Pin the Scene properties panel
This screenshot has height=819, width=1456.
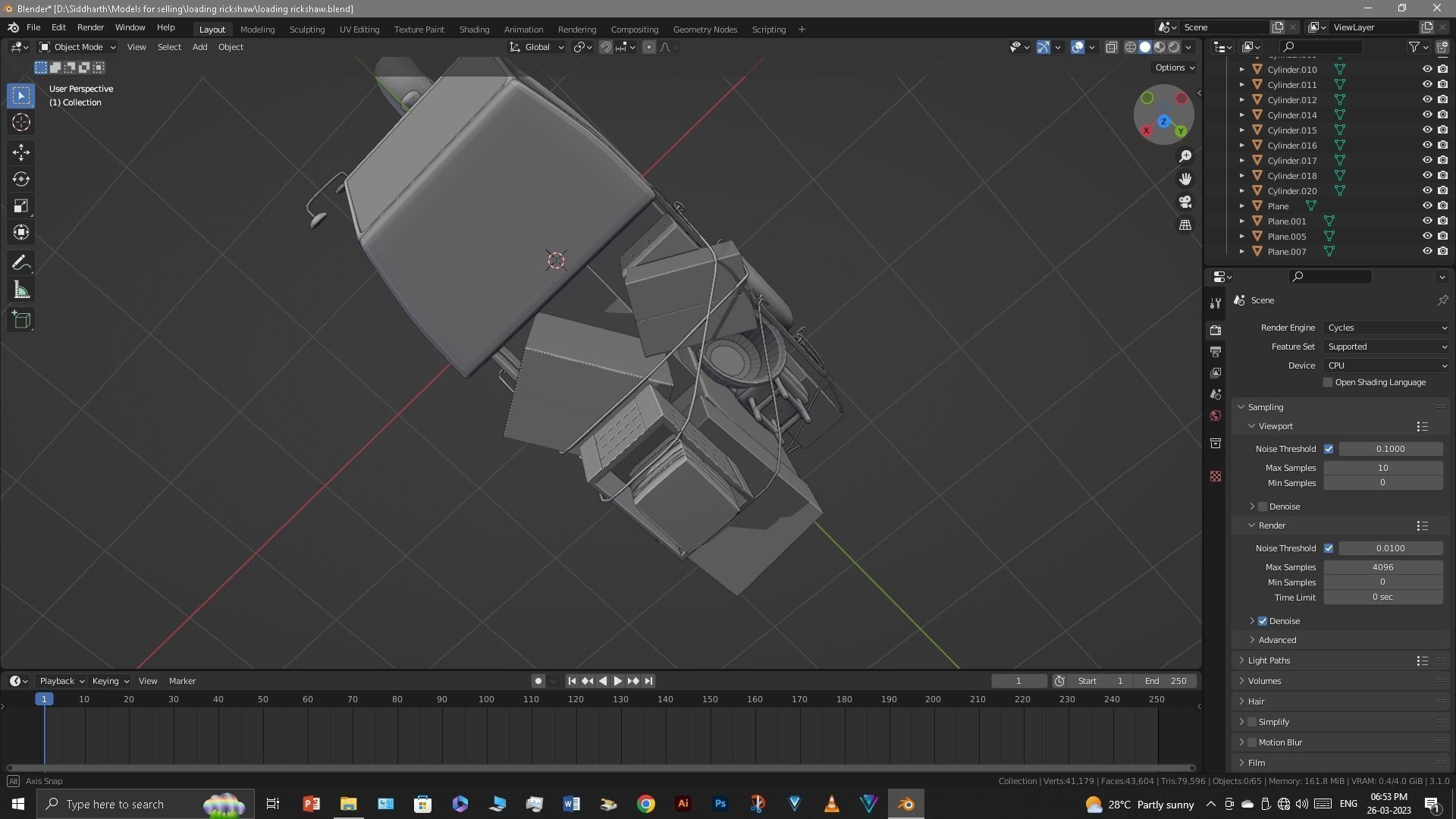click(1442, 300)
